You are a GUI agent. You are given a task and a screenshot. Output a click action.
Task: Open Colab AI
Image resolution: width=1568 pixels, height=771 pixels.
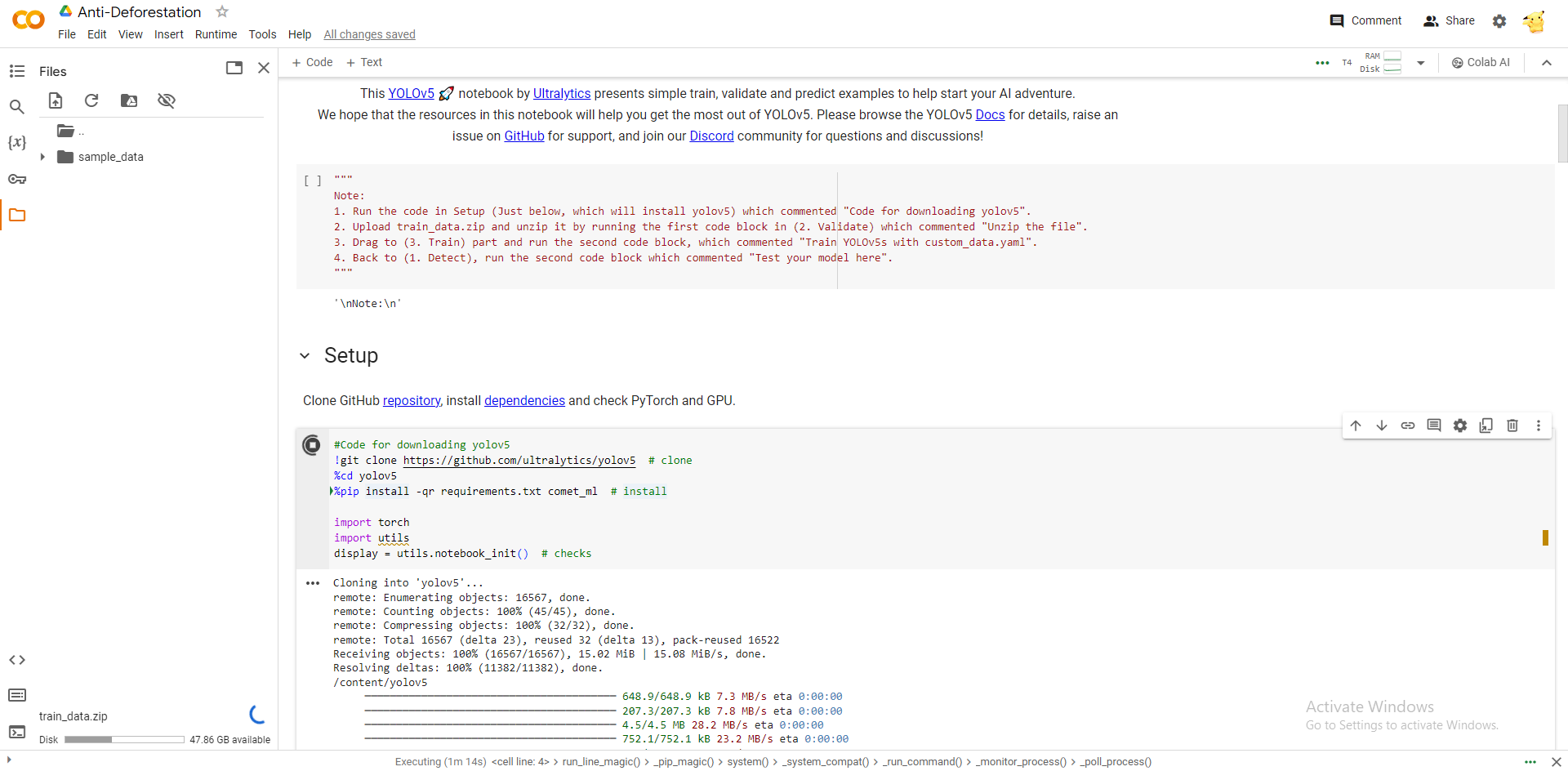click(x=1481, y=62)
